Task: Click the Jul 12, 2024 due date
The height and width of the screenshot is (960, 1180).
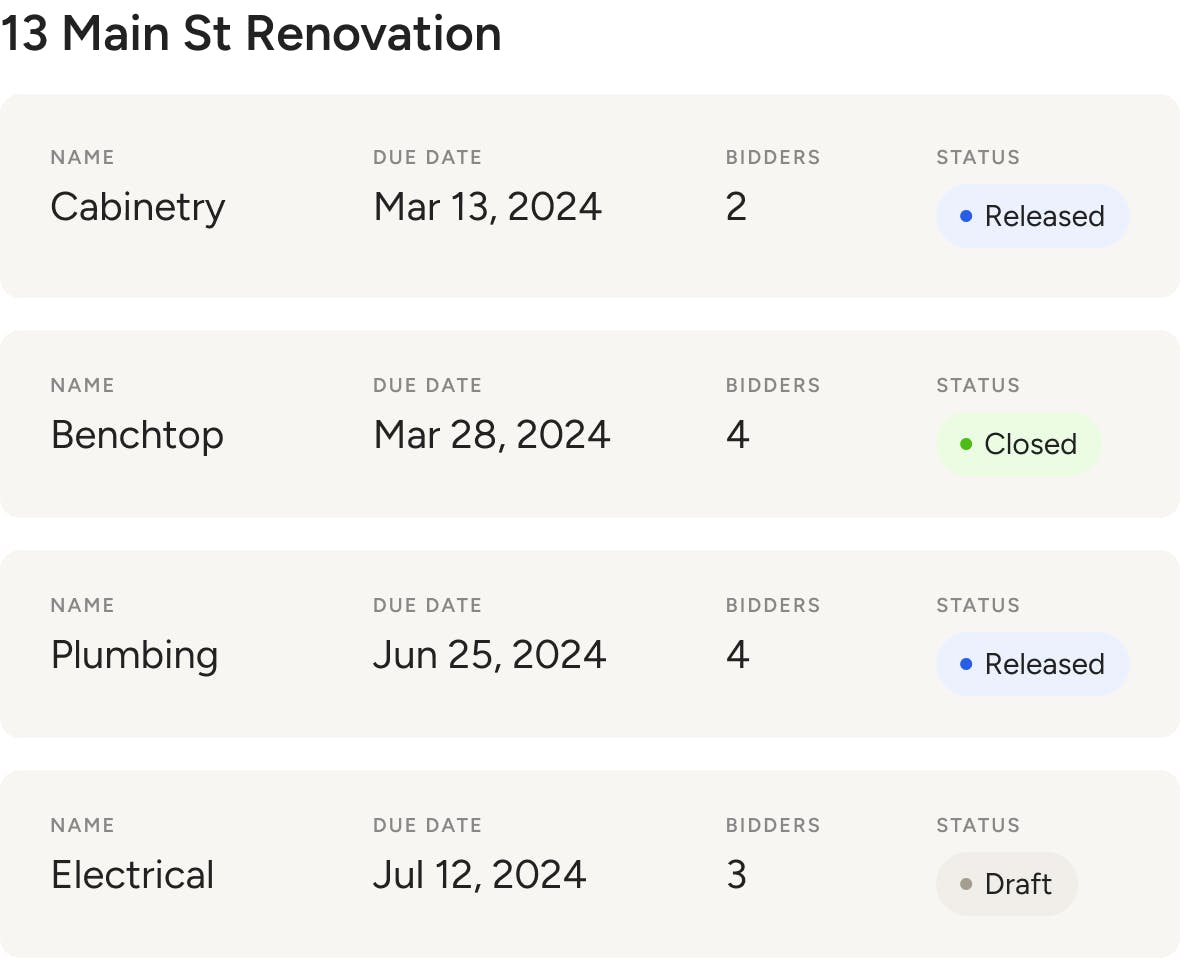Action: [479, 875]
